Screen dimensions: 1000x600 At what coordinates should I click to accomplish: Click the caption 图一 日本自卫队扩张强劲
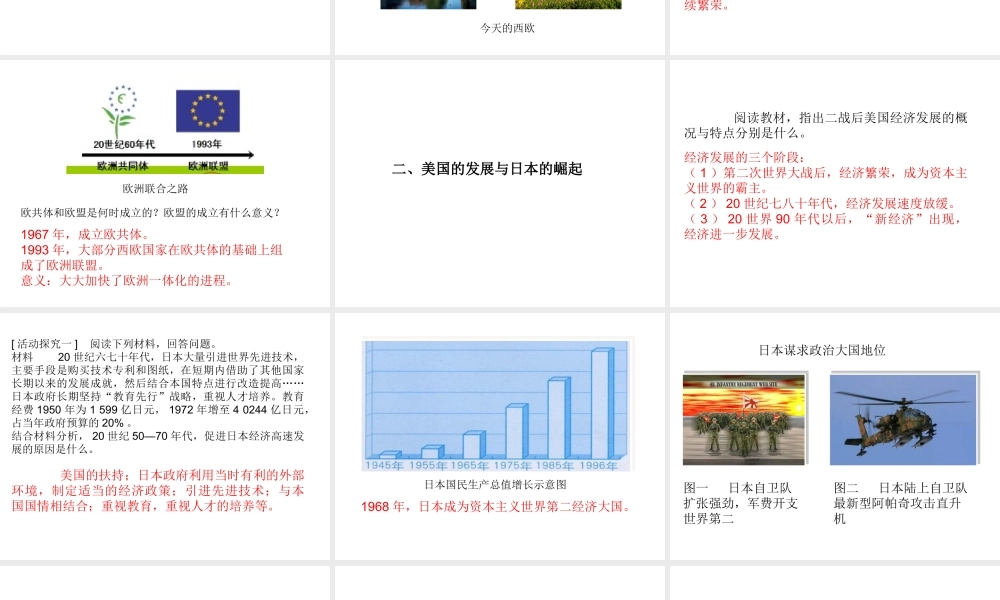tap(740, 503)
